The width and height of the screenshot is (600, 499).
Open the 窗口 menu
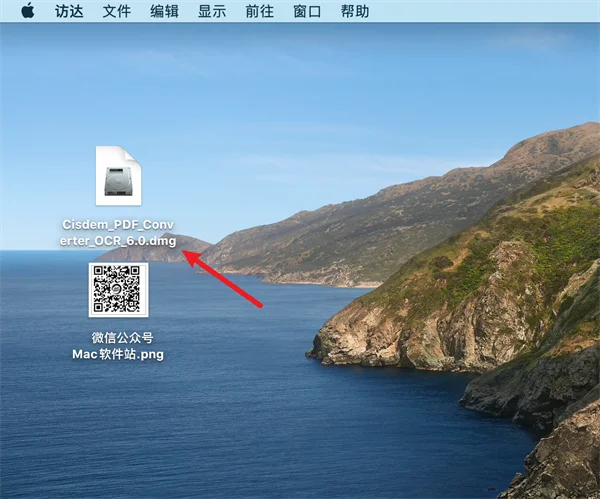click(307, 11)
